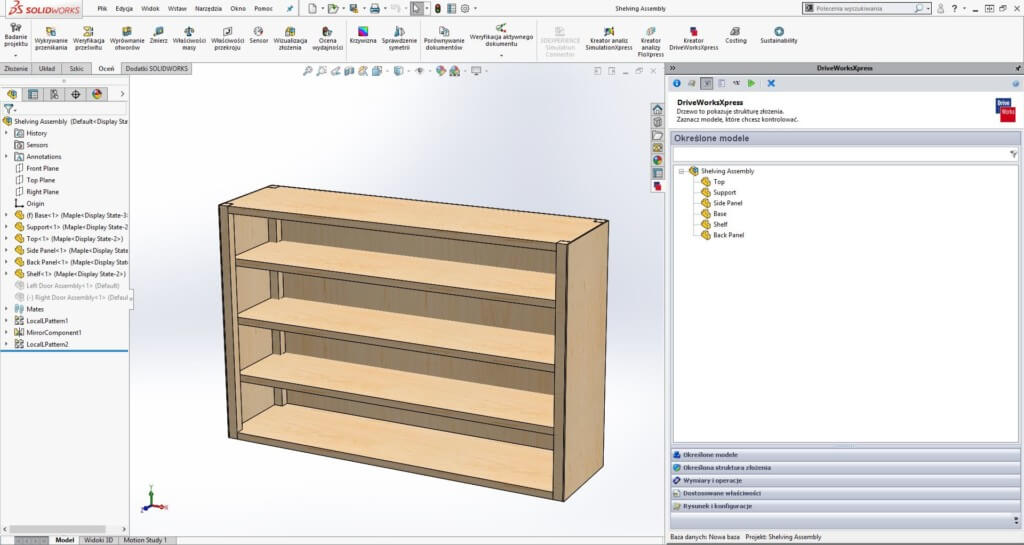Click the Widoki 3D bottom tab
Screen dimensions: 1024x545
point(98,540)
